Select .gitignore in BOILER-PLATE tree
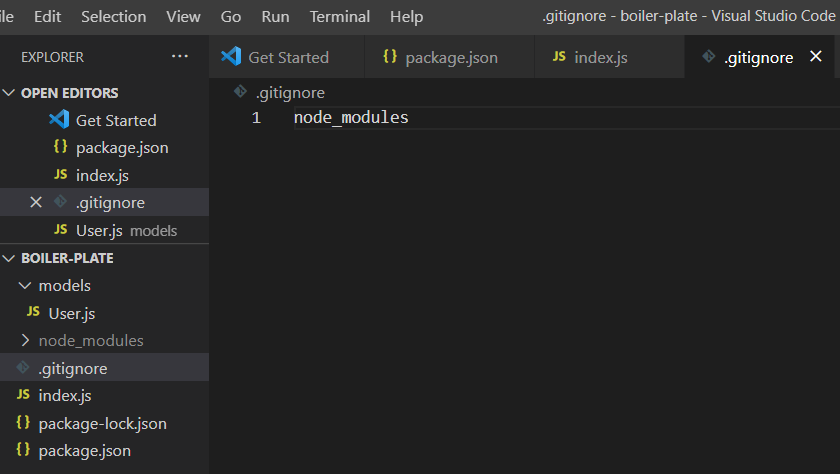This screenshot has width=840, height=474. [104, 368]
